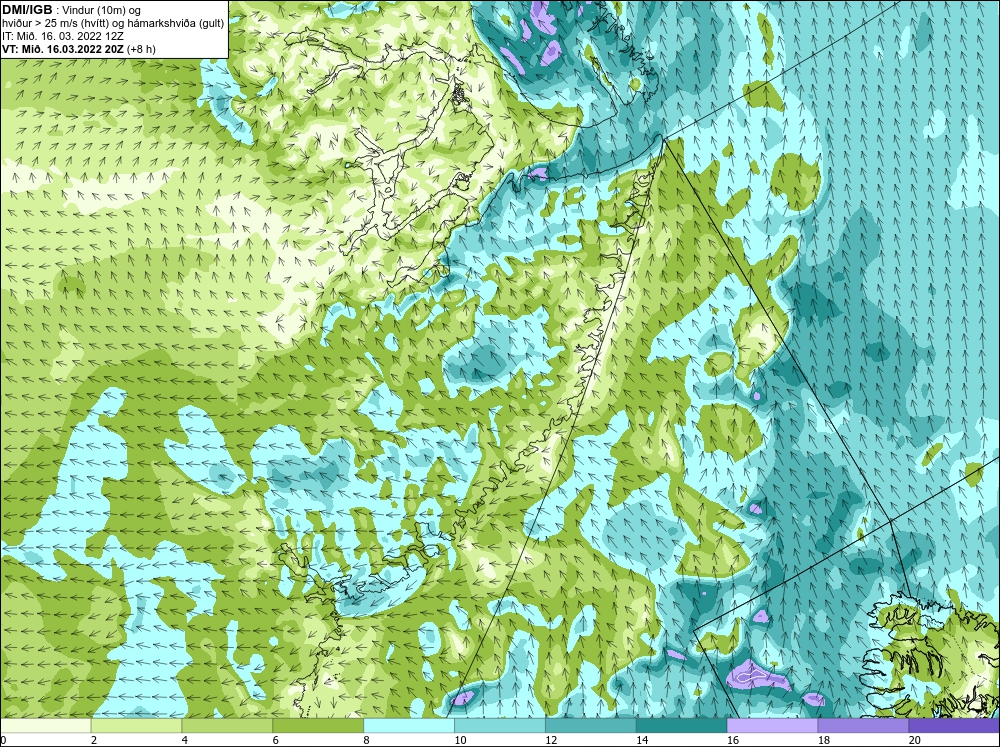
Task: Select the dark teal 14–16 m/s legend swatch
Action: [681, 726]
